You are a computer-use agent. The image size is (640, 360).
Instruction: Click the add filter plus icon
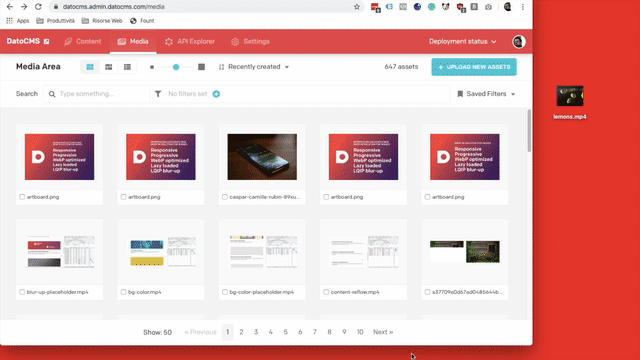click(216, 94)
